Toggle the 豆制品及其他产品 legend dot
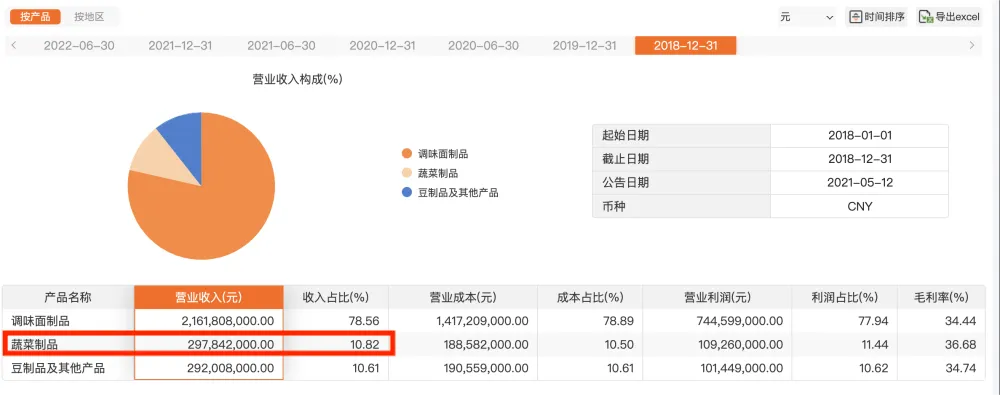 click(406, 192)
